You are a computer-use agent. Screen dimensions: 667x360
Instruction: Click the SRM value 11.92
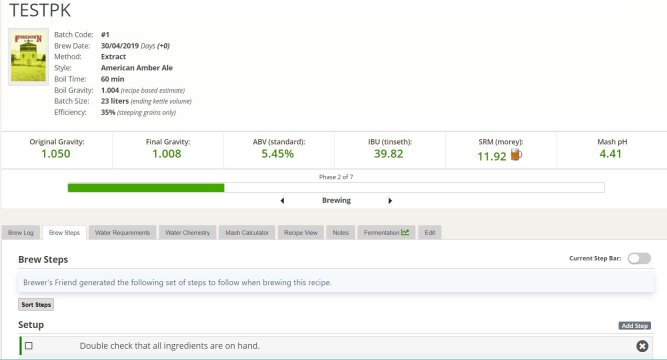pos(492,156)
